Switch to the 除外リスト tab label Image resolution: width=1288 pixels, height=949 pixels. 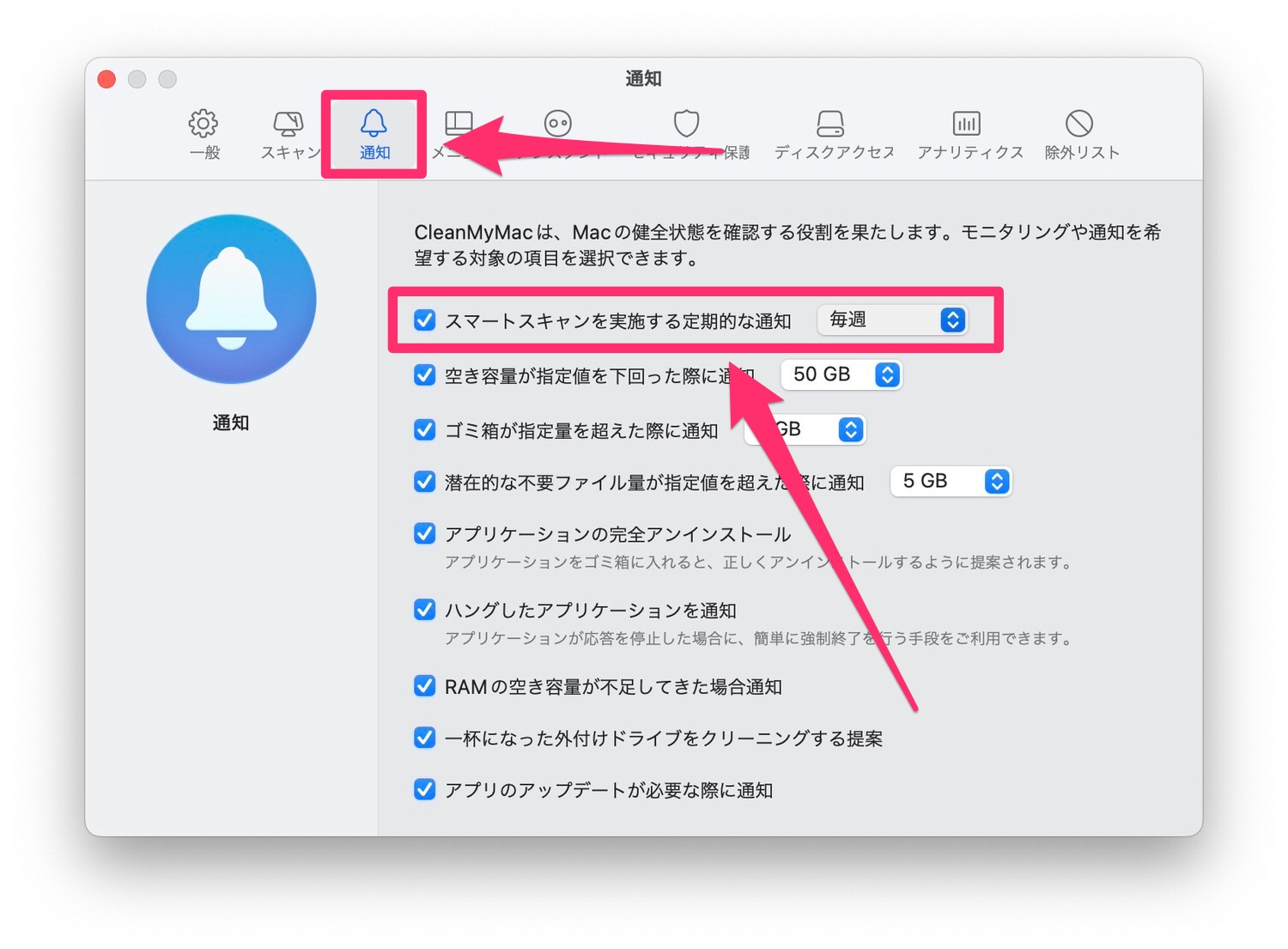click(x=1082, y=153)
